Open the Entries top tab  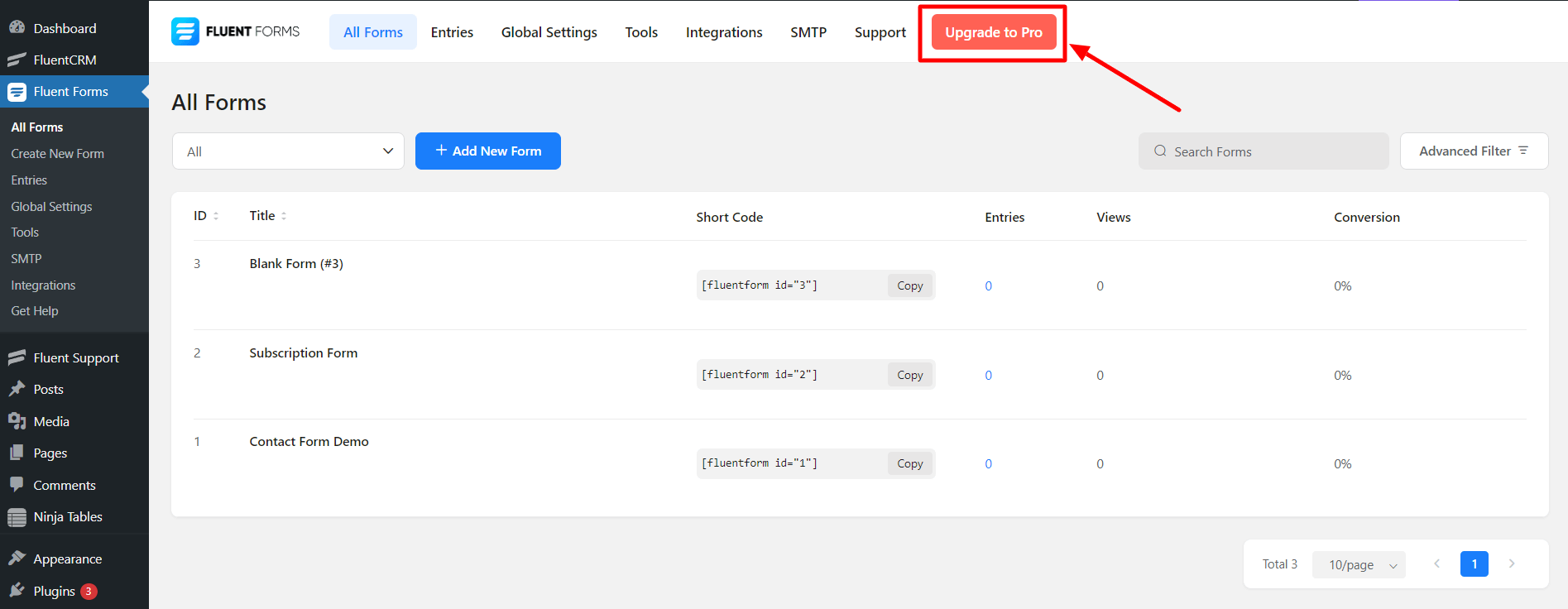[452, 32]
